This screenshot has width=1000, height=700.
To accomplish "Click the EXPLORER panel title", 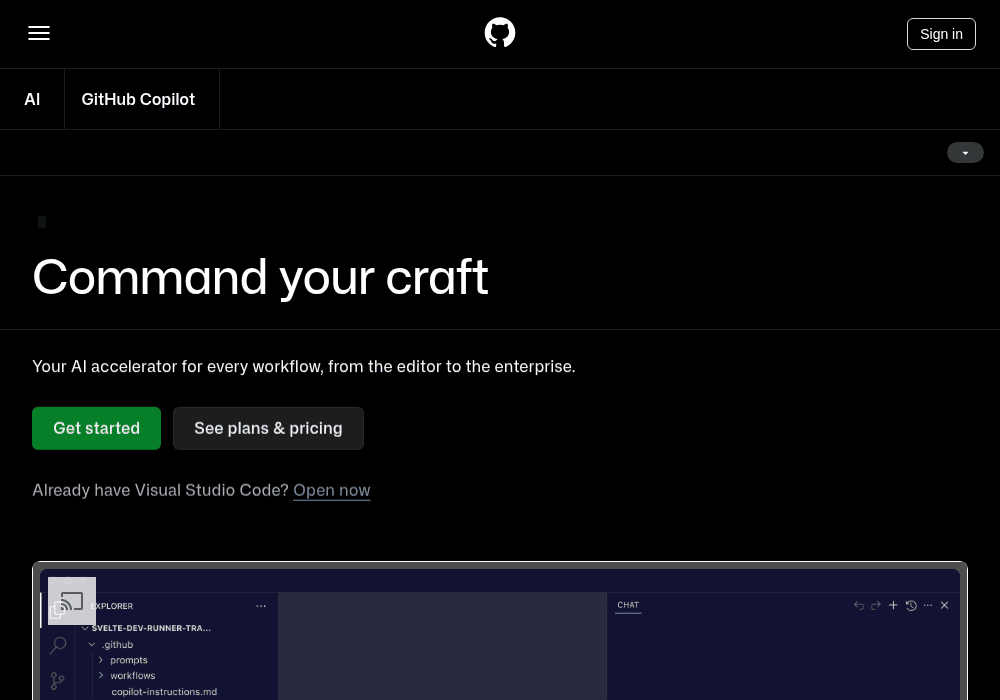I will (x=112, y=606).
